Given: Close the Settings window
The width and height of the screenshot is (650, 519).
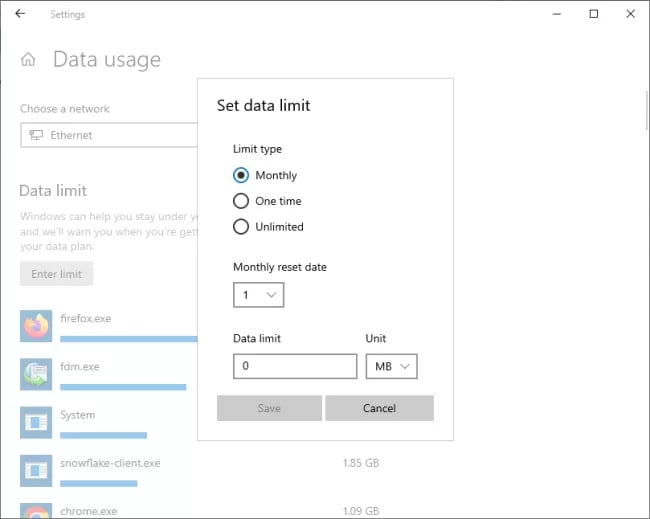Looking at the screenshot, I should click(631, 14).
